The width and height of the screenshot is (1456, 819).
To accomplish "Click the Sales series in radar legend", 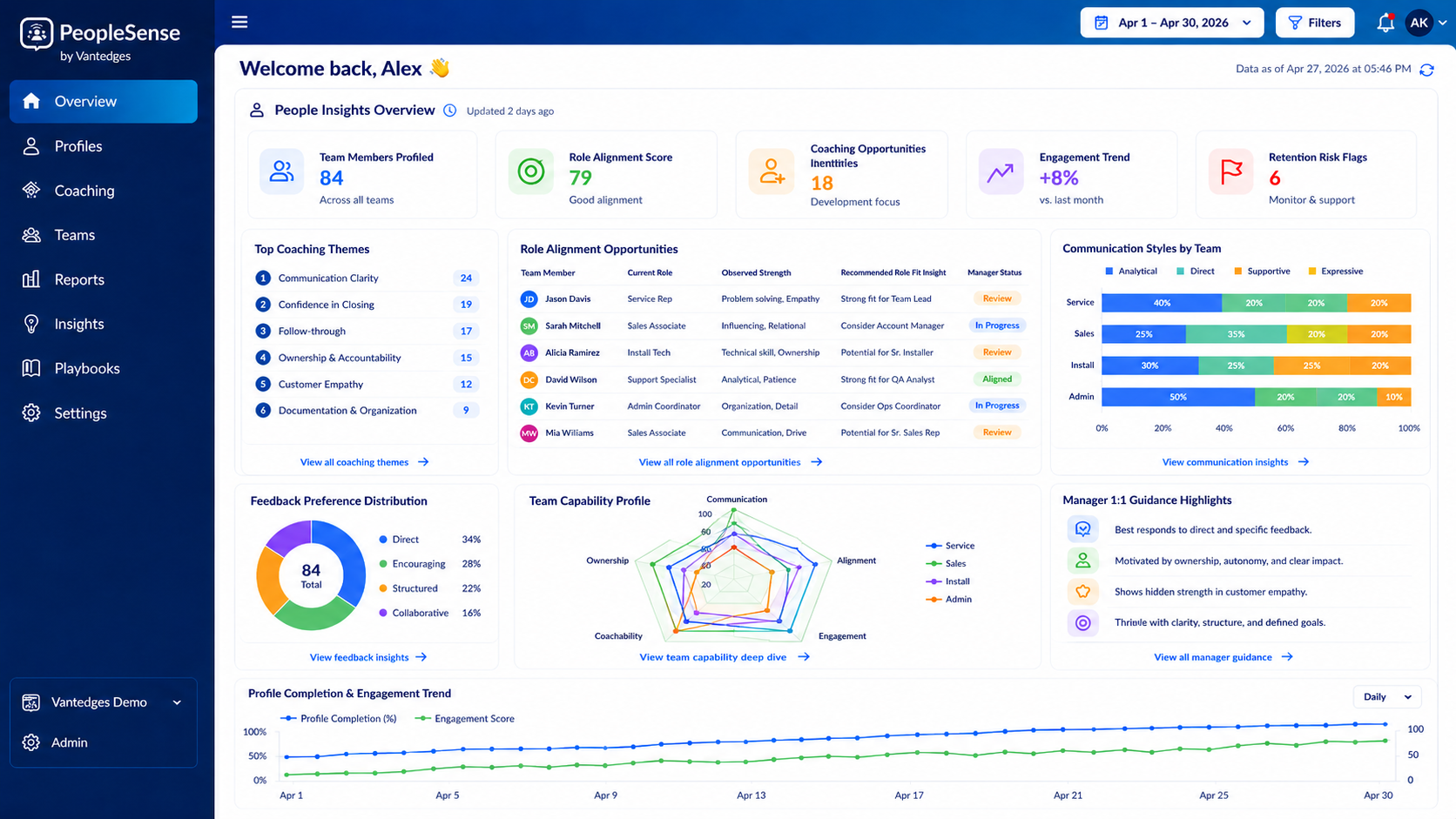I will point(946,564).
